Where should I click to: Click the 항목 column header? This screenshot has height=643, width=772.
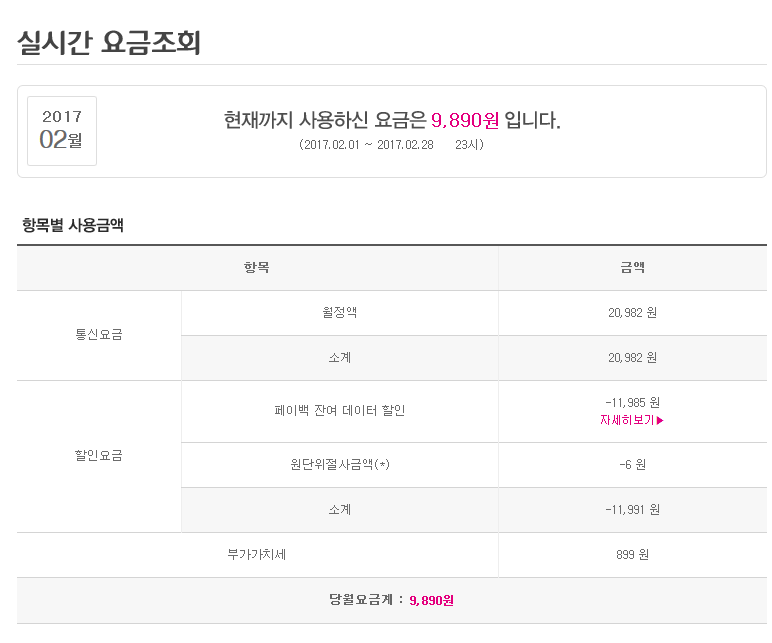coord(257,267)
